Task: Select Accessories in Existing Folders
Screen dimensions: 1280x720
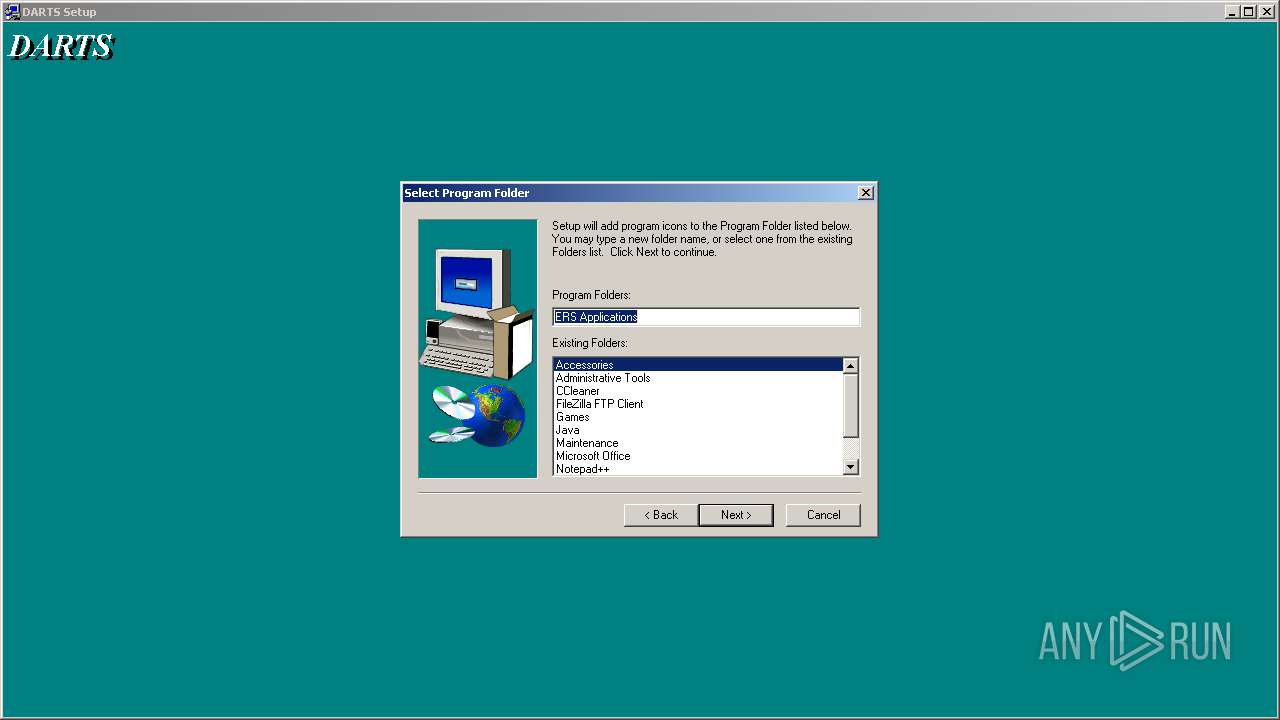Action: [x=698, y=365]
